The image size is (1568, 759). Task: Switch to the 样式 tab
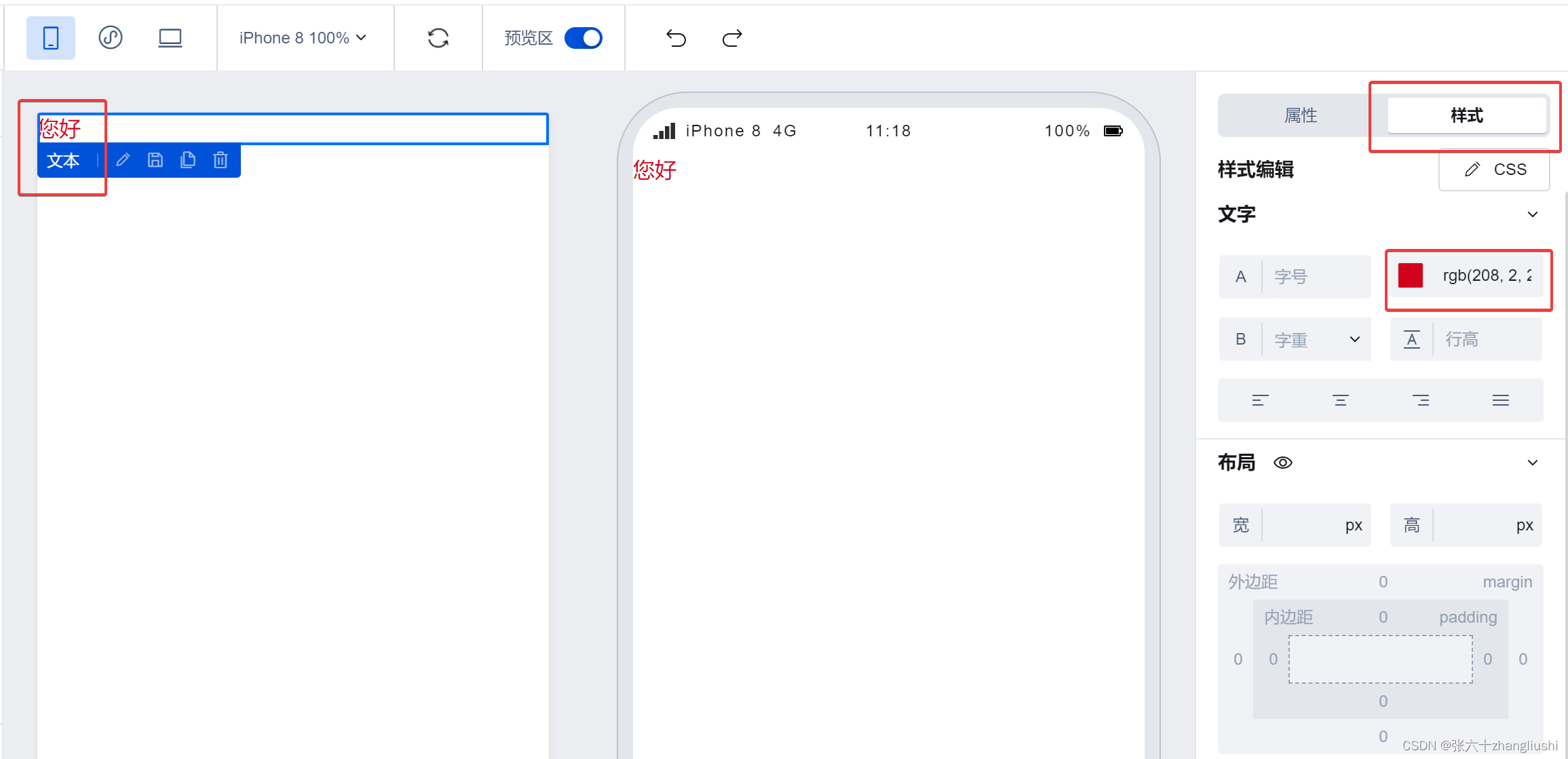(1467, 115)
